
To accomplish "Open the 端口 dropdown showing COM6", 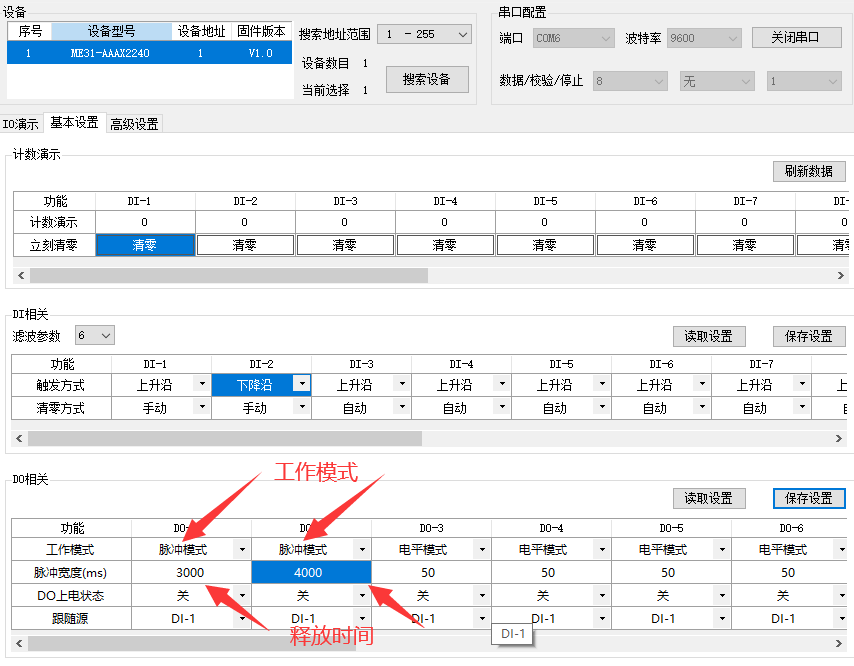I will (x=572, y=37).
